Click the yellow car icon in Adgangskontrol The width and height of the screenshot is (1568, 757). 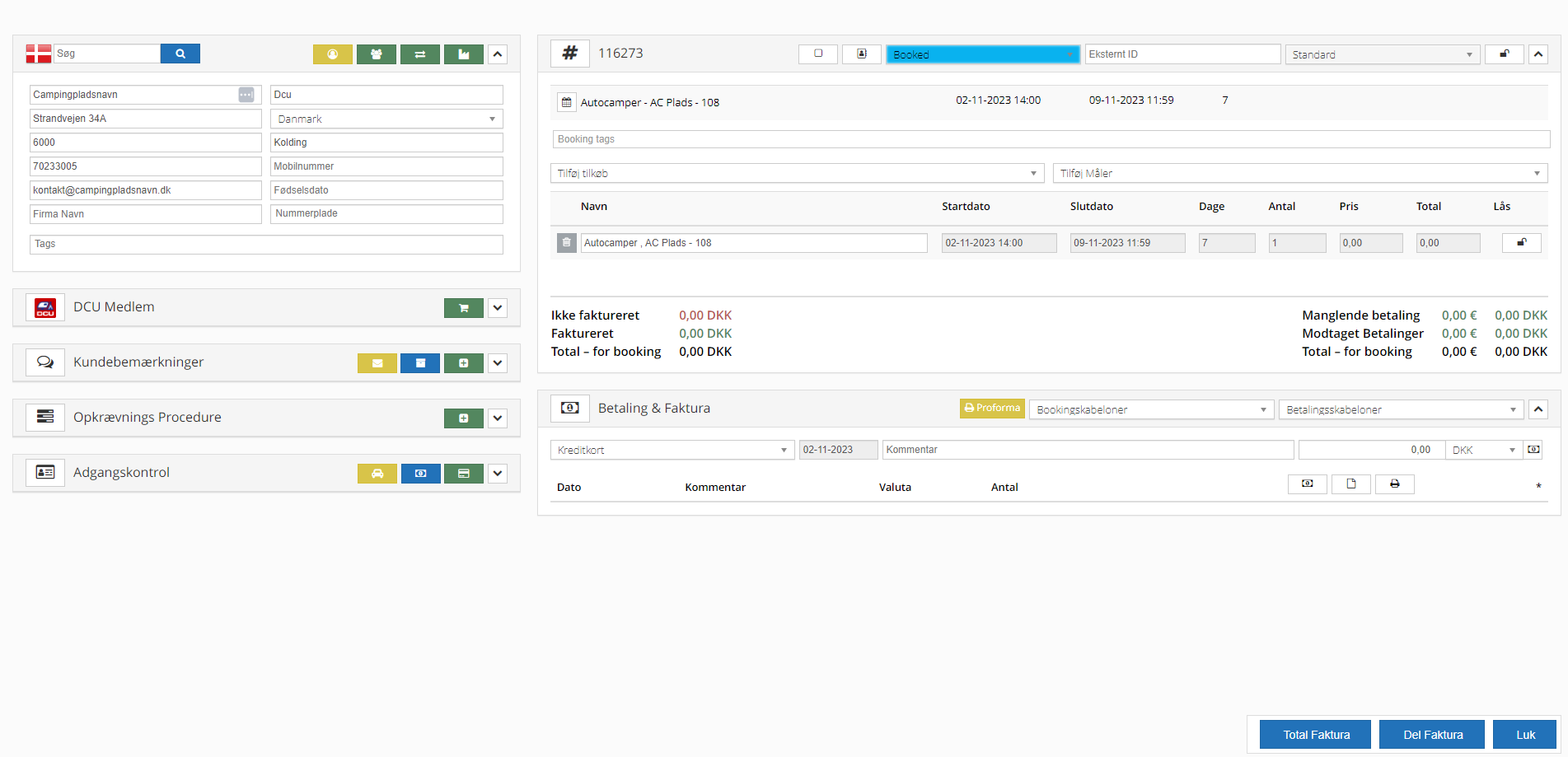point(377,474)
